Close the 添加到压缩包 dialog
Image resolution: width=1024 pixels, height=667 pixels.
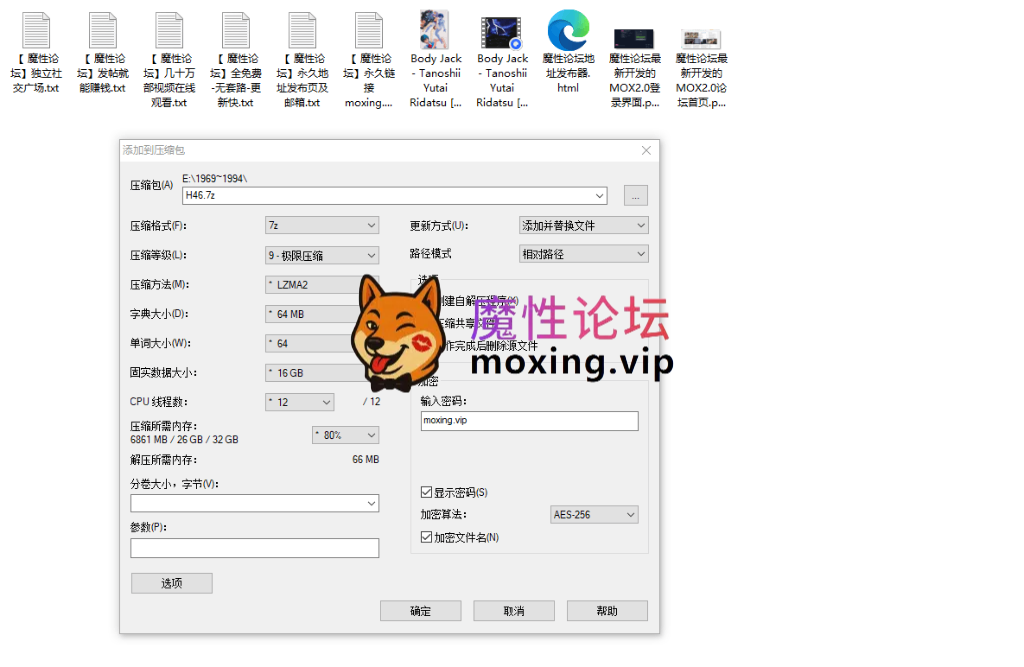pyautogui.click(x=646, y=150)
